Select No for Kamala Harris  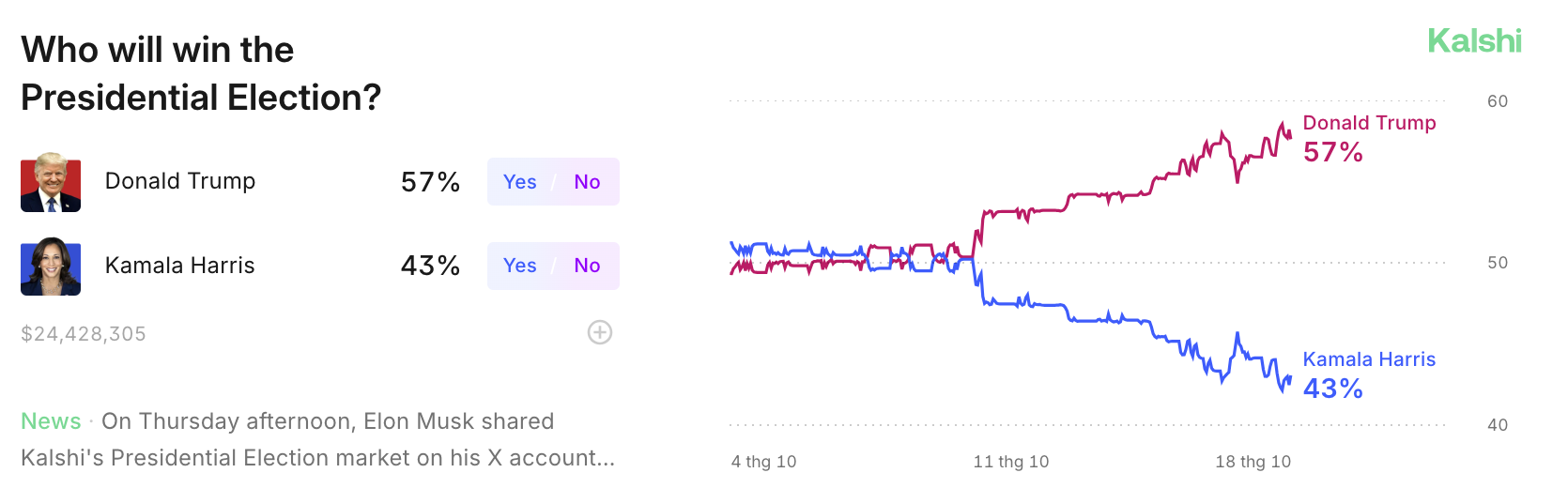[x=587, y=266]
